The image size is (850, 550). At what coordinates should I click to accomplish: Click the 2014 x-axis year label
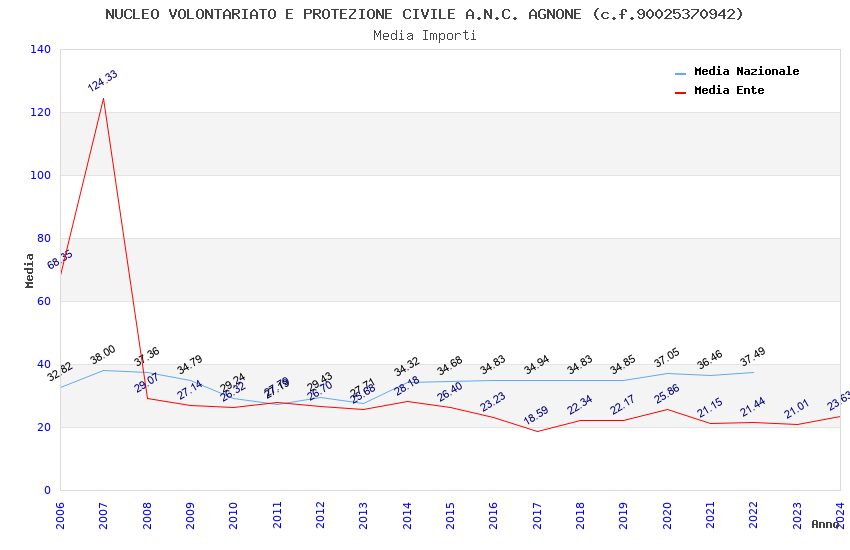pos(407,515)
